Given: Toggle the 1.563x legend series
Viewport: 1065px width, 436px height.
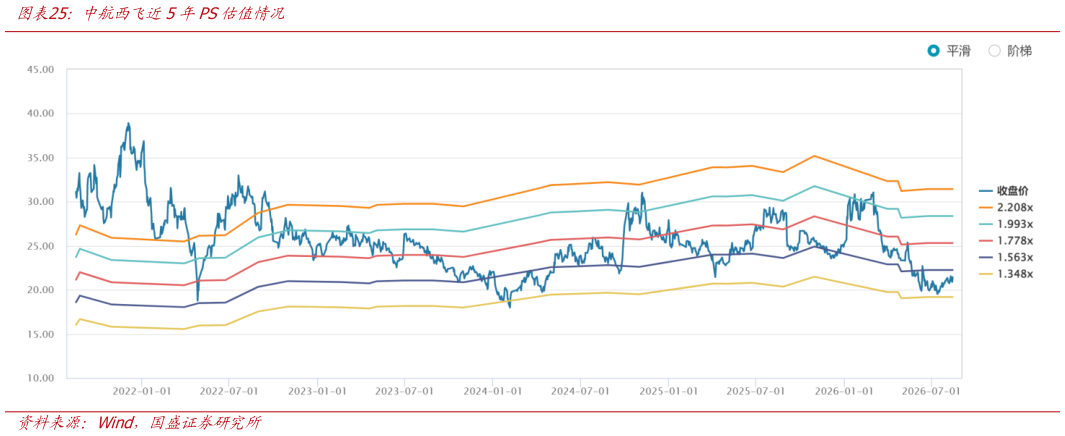Looking at the screenshot, I should pyautogui.click(x=1006, y=257).
